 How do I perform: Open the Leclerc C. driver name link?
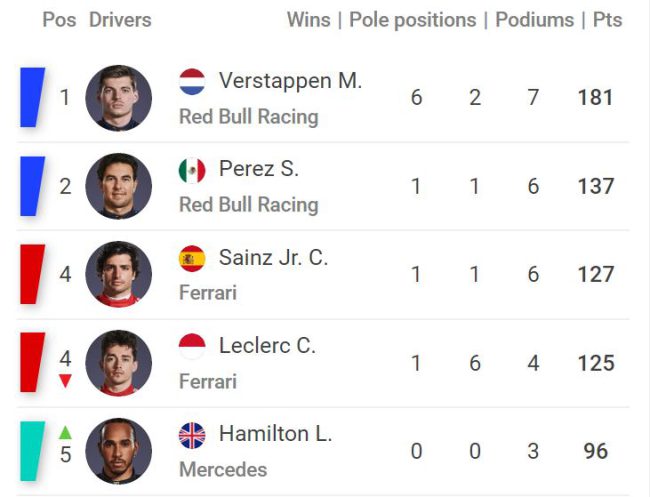pyautogui.click(x=267, y=346)
